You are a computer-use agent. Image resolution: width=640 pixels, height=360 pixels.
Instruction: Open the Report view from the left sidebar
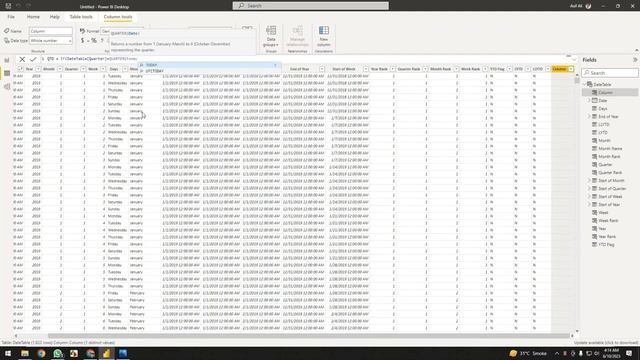(x=7, y=60)
